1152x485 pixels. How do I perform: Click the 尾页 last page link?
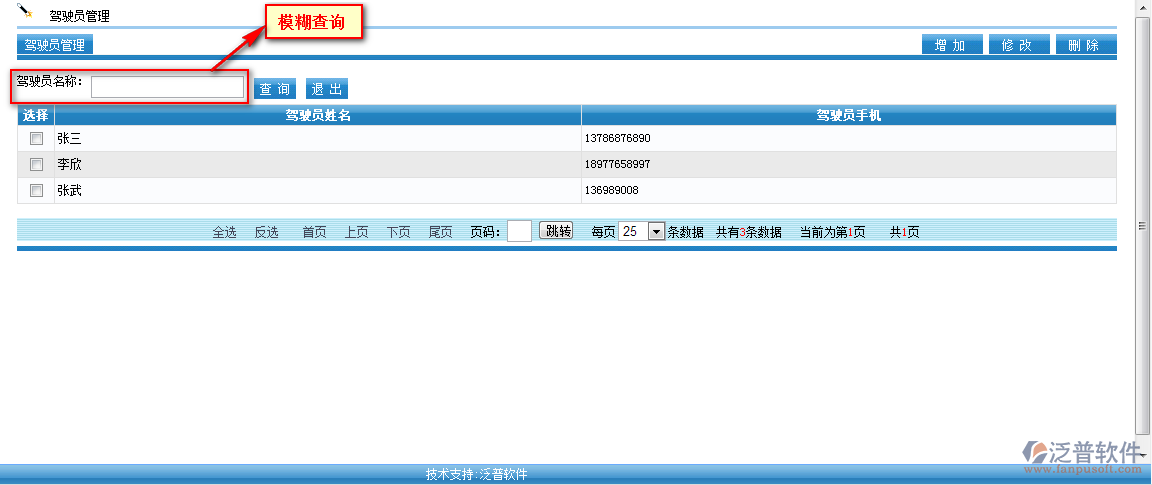(440, 232)
